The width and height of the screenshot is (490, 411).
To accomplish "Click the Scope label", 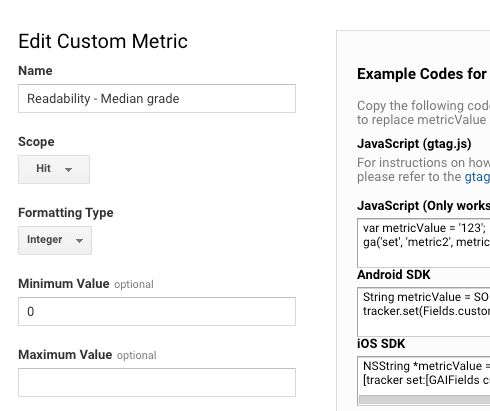I will coord(36,142).
